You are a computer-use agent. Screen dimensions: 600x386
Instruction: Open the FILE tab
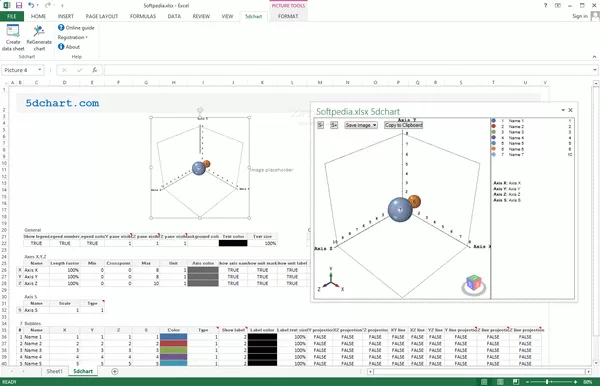pos(12,16)
